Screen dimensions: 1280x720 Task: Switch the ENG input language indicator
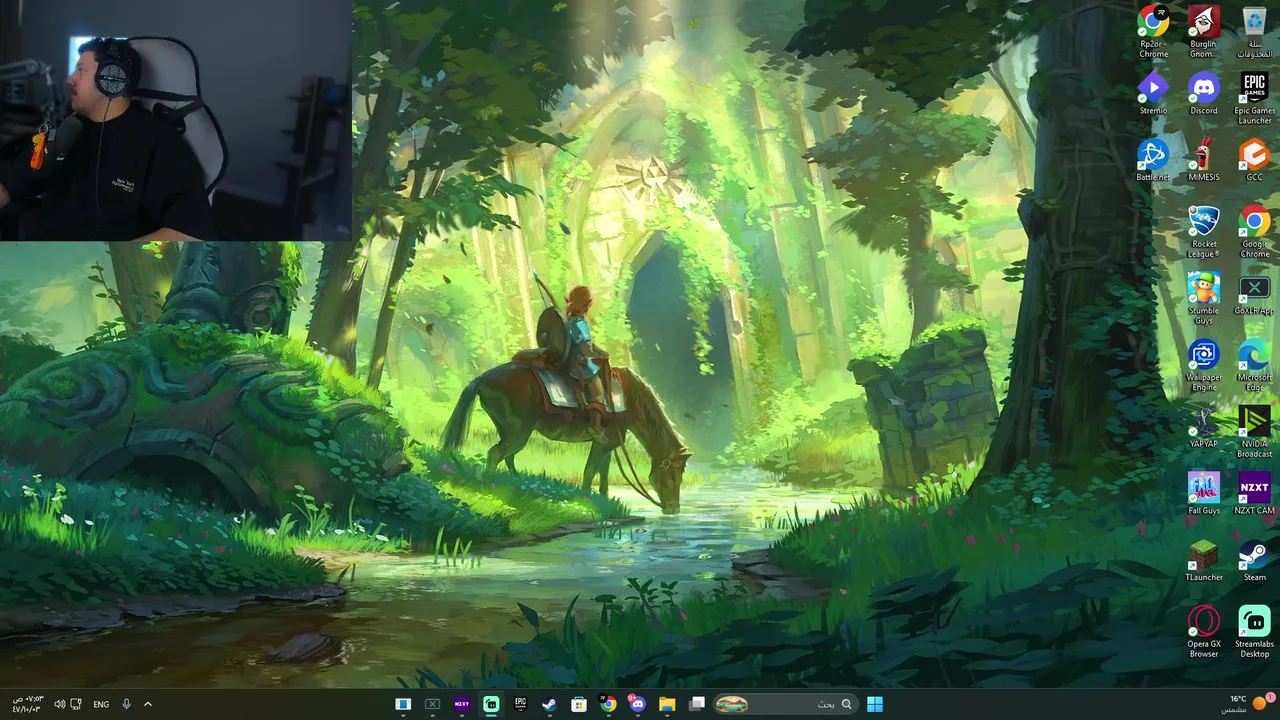pyautogui.click(x=101, y=704)
